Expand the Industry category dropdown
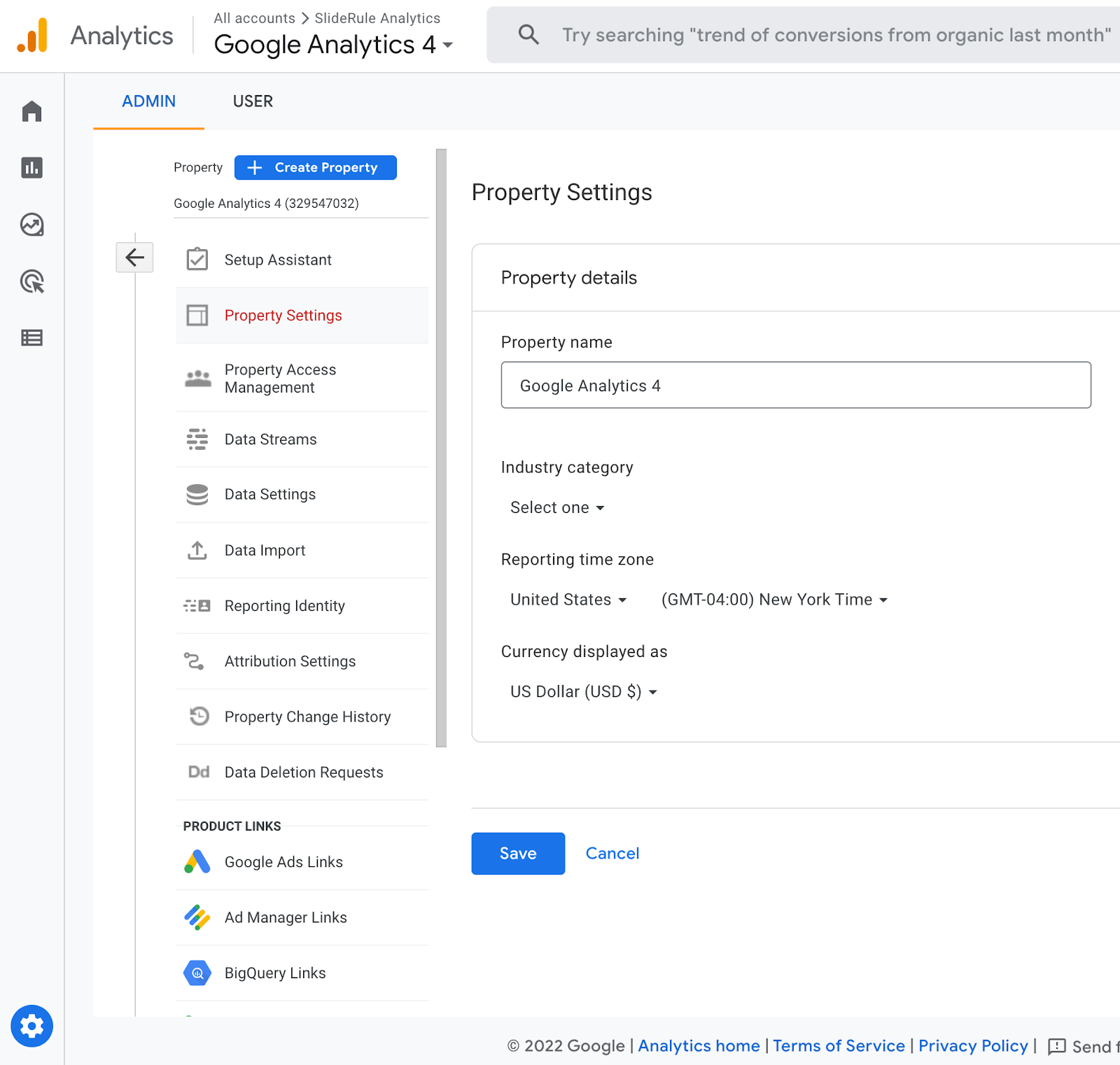The height and width of the screenshot is (1065, 1120). coord(557,507)
